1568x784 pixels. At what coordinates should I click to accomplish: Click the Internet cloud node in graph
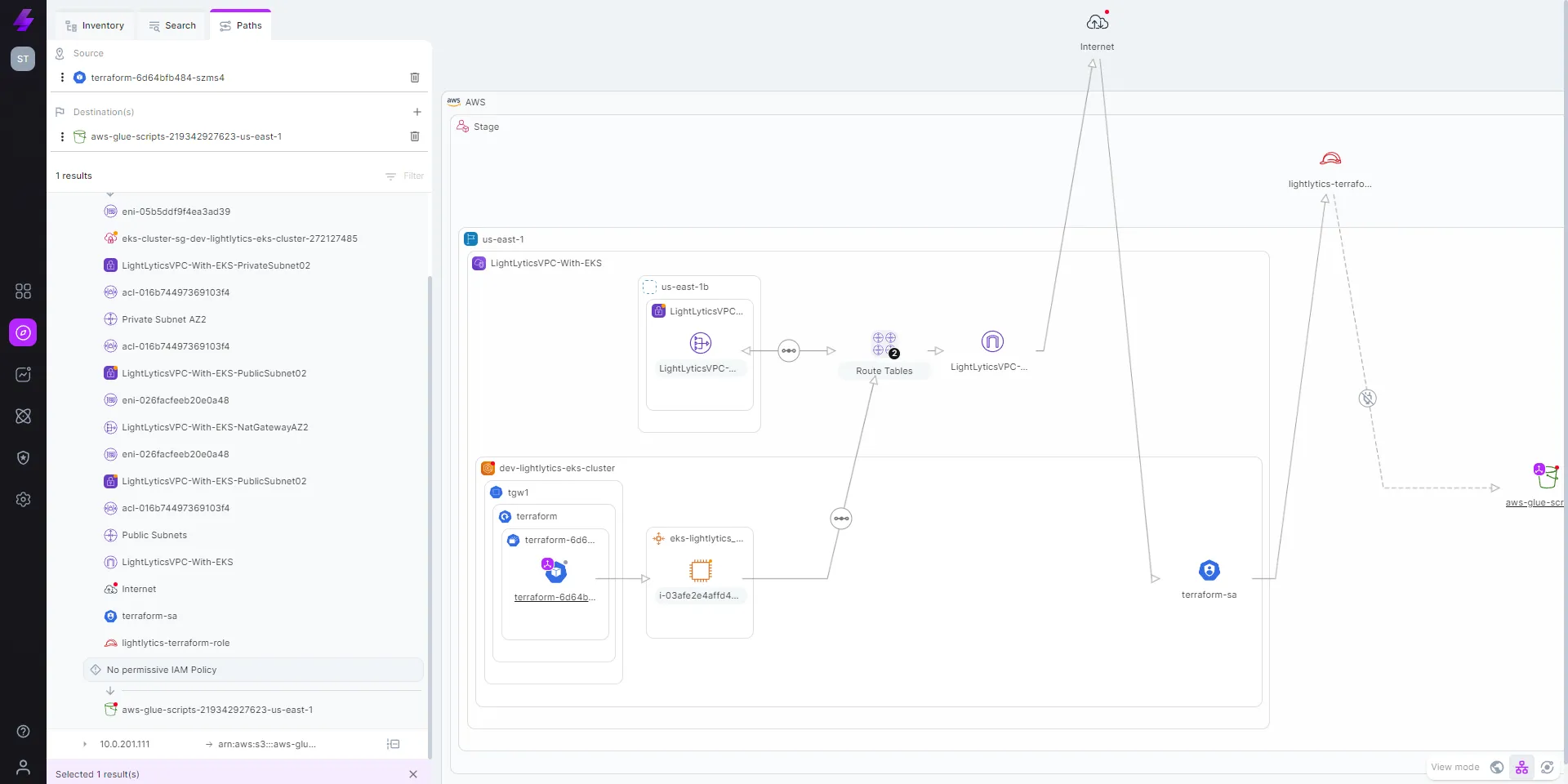coord(1097,22)
